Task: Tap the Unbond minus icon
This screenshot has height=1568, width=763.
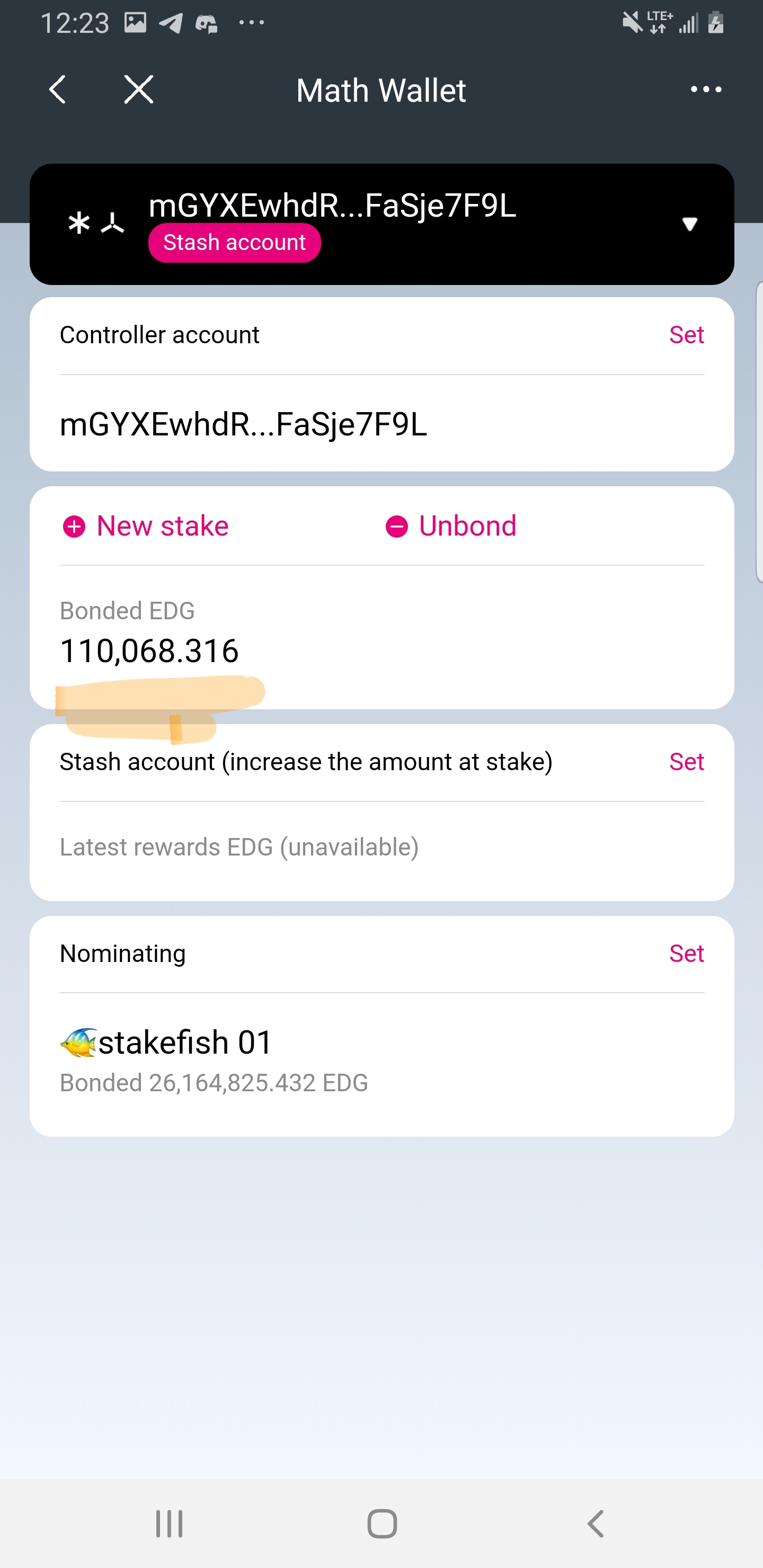Action: click(396, 527)
